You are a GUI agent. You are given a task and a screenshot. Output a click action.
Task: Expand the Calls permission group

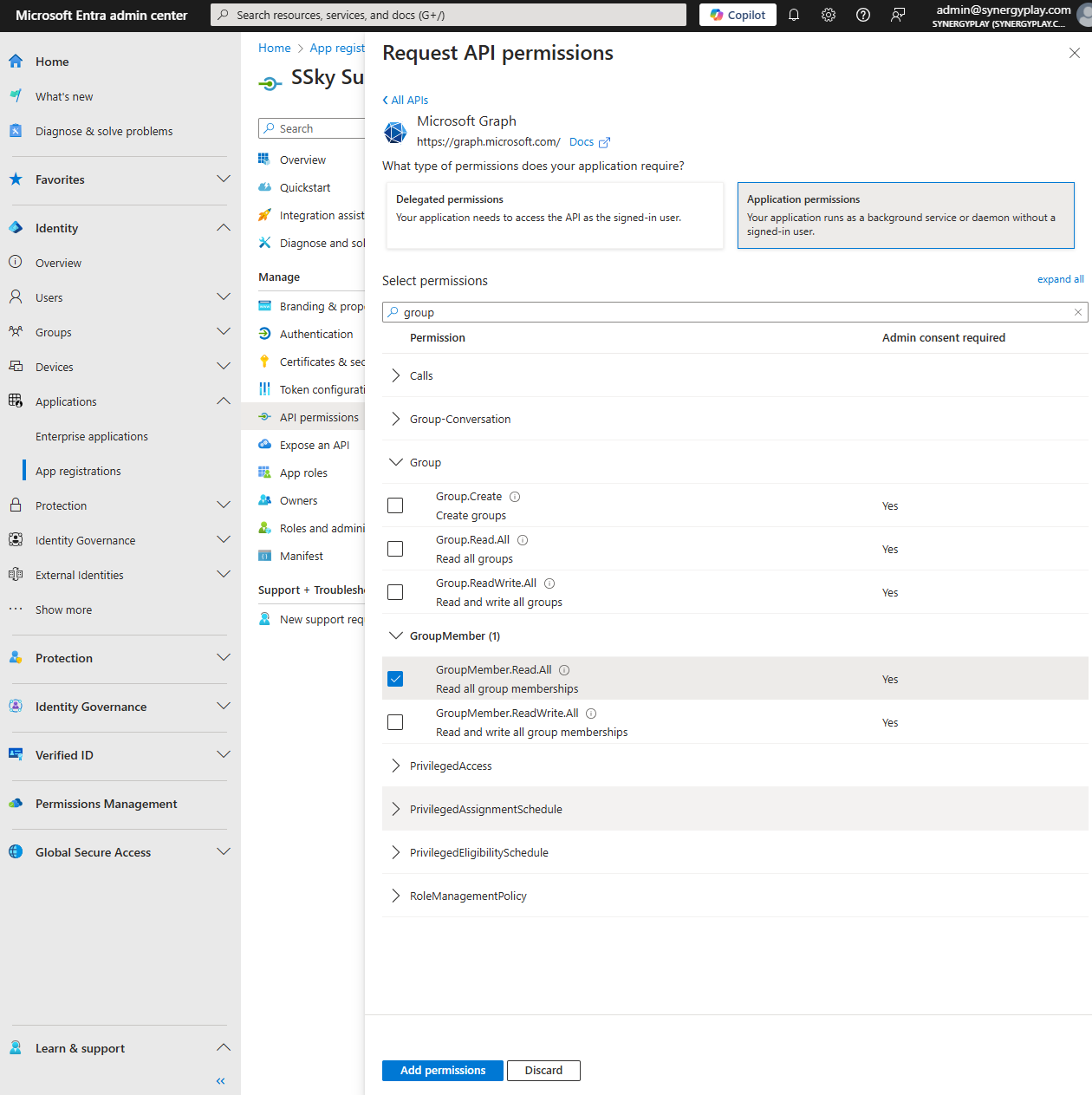[x=395, y=375]
